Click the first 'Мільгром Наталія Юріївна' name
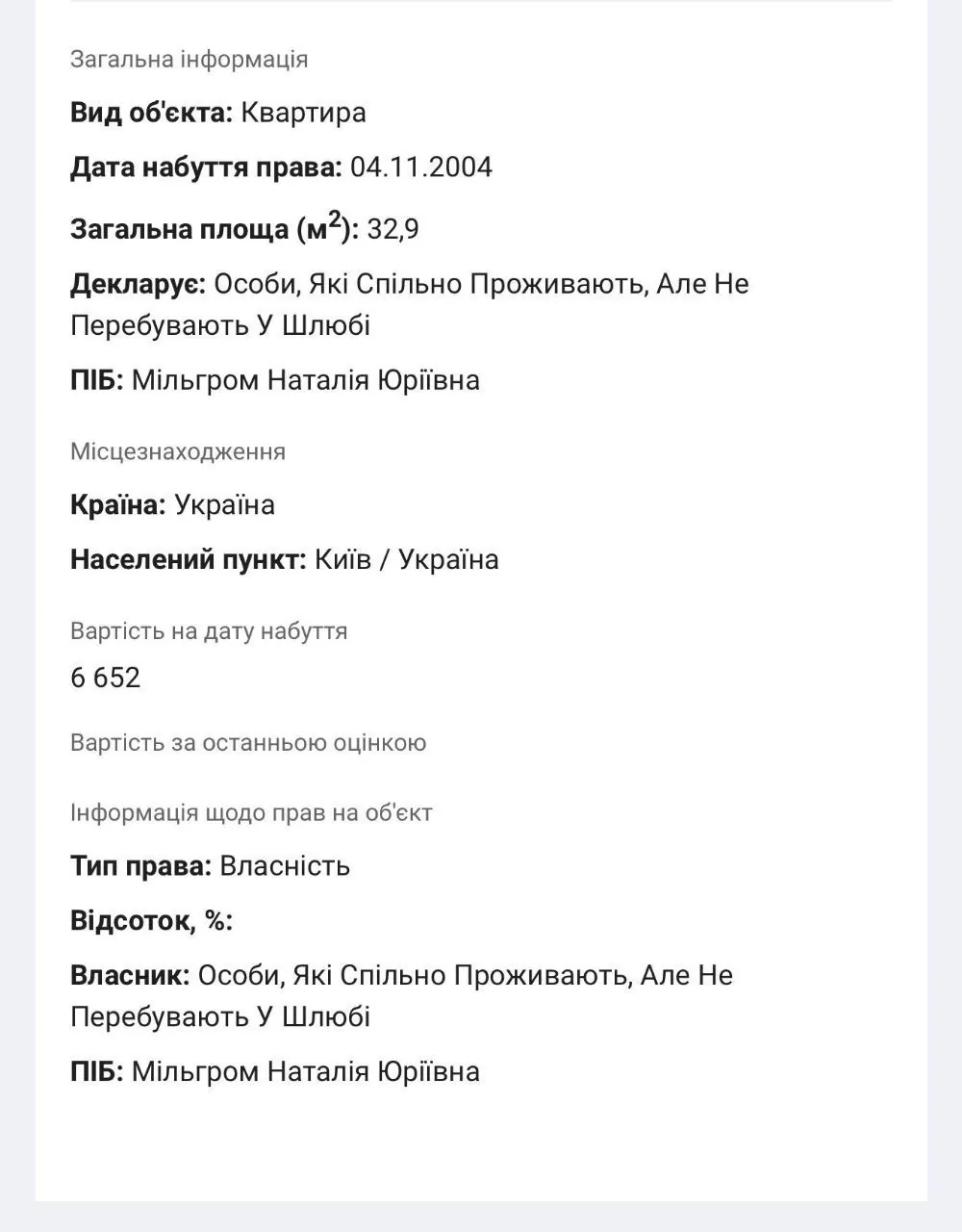The image size is (962, 1232). [x=305, y=380]
